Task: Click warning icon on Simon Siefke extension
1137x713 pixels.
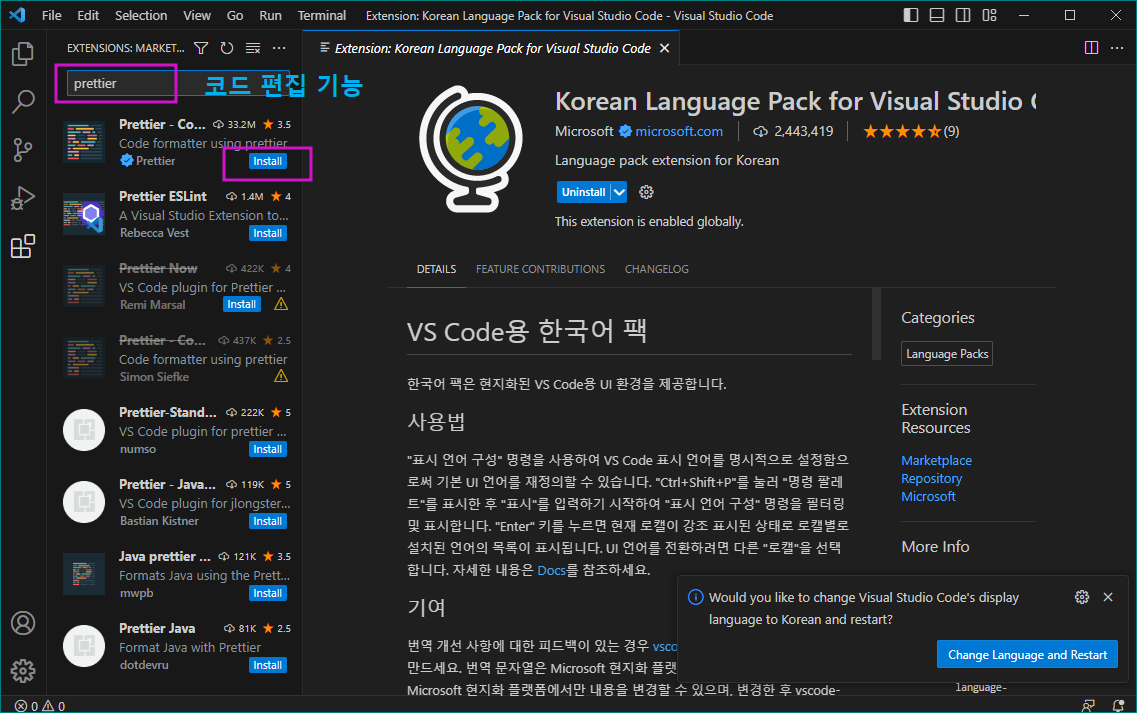Action: point(281,376)
